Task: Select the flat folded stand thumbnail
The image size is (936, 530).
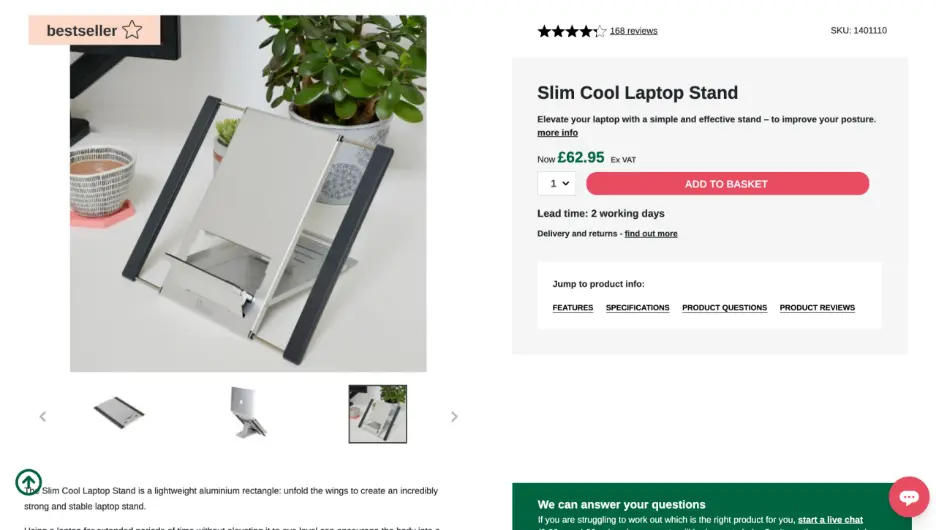Action: 119,413
